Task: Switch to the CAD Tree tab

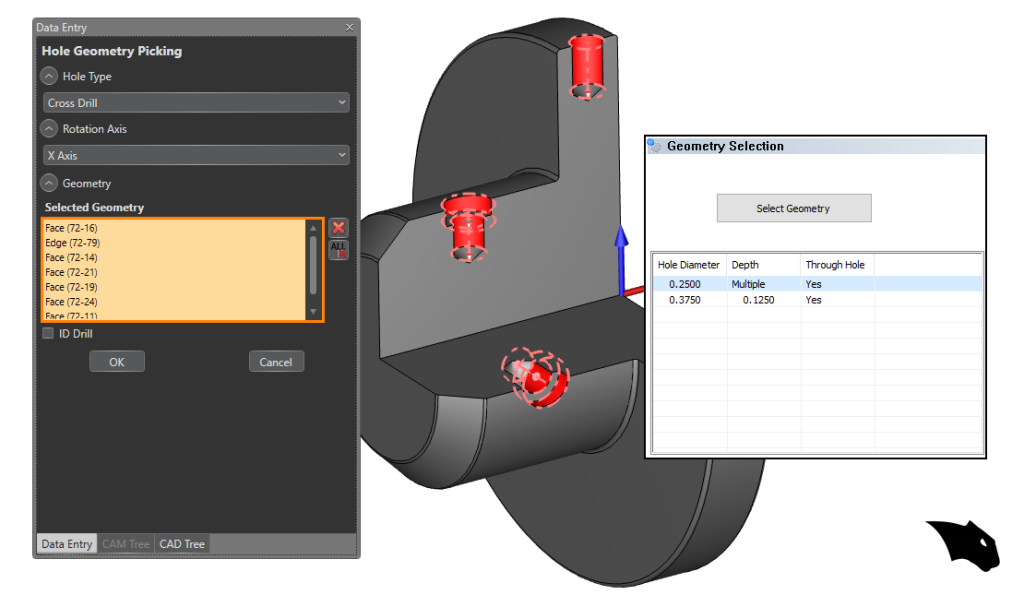Action: (x=182, y=544)
